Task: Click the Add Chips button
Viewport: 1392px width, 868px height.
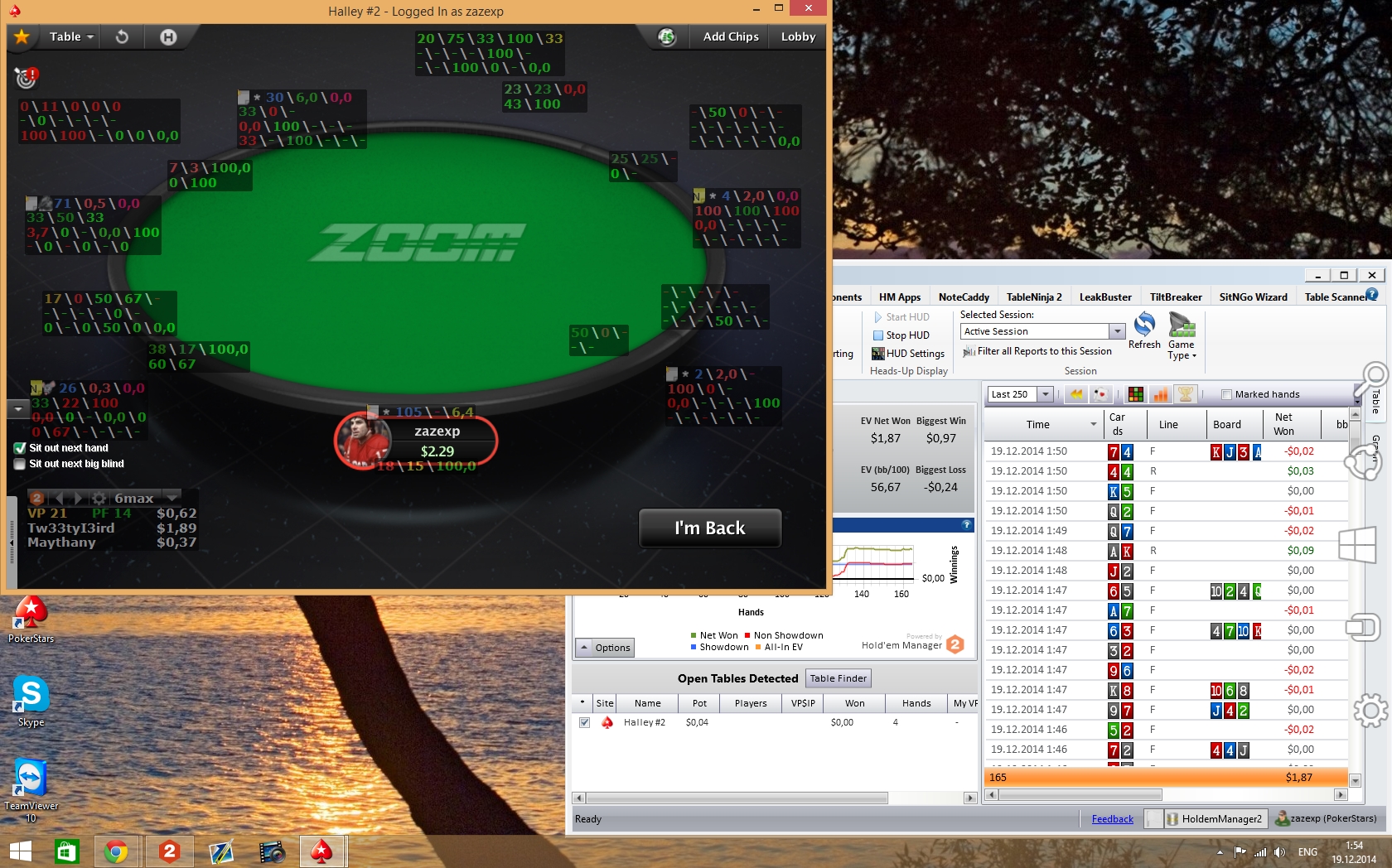Action: [x=731, y=36]
